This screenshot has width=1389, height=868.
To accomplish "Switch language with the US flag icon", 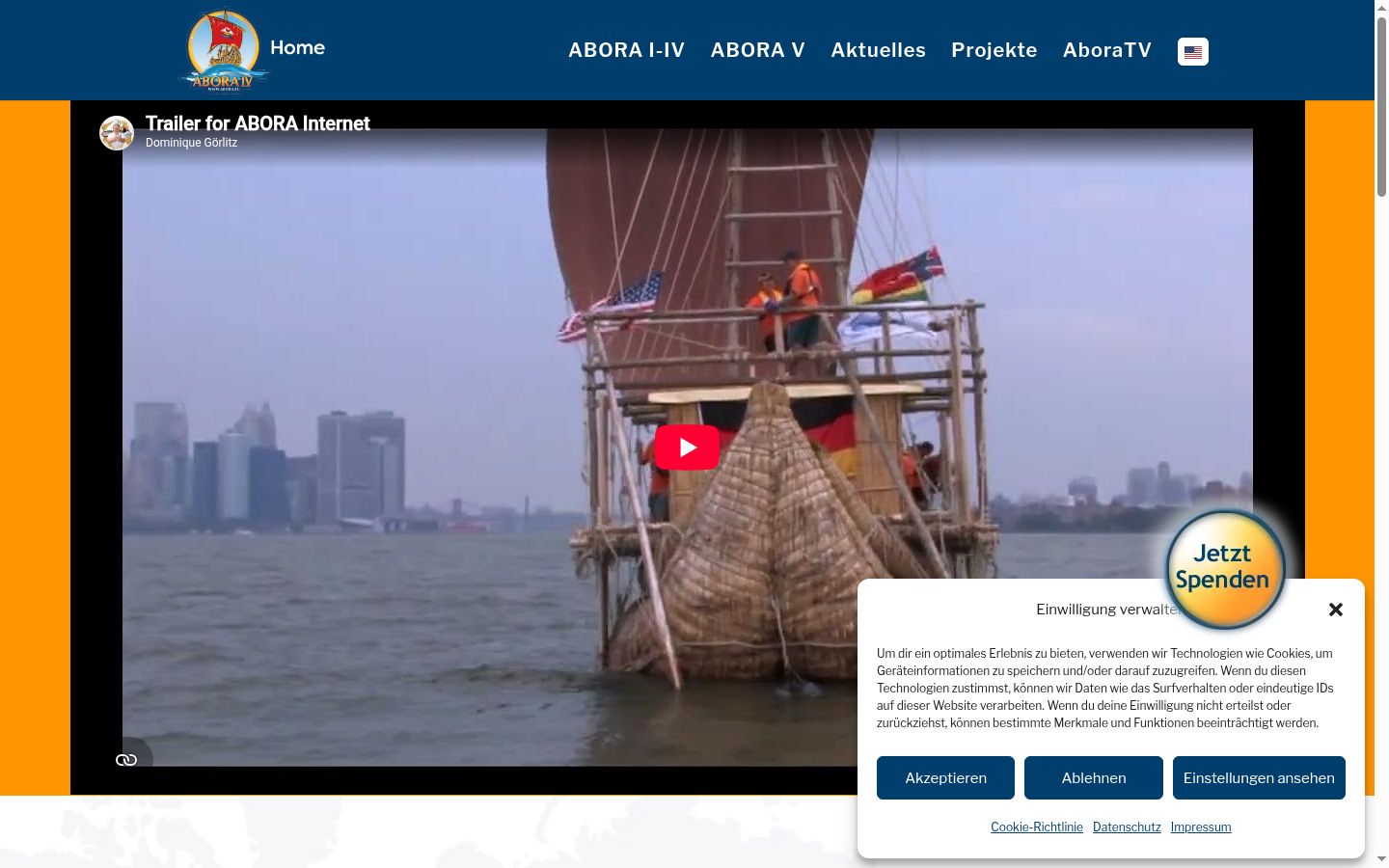I will (x=1193, y=52).
